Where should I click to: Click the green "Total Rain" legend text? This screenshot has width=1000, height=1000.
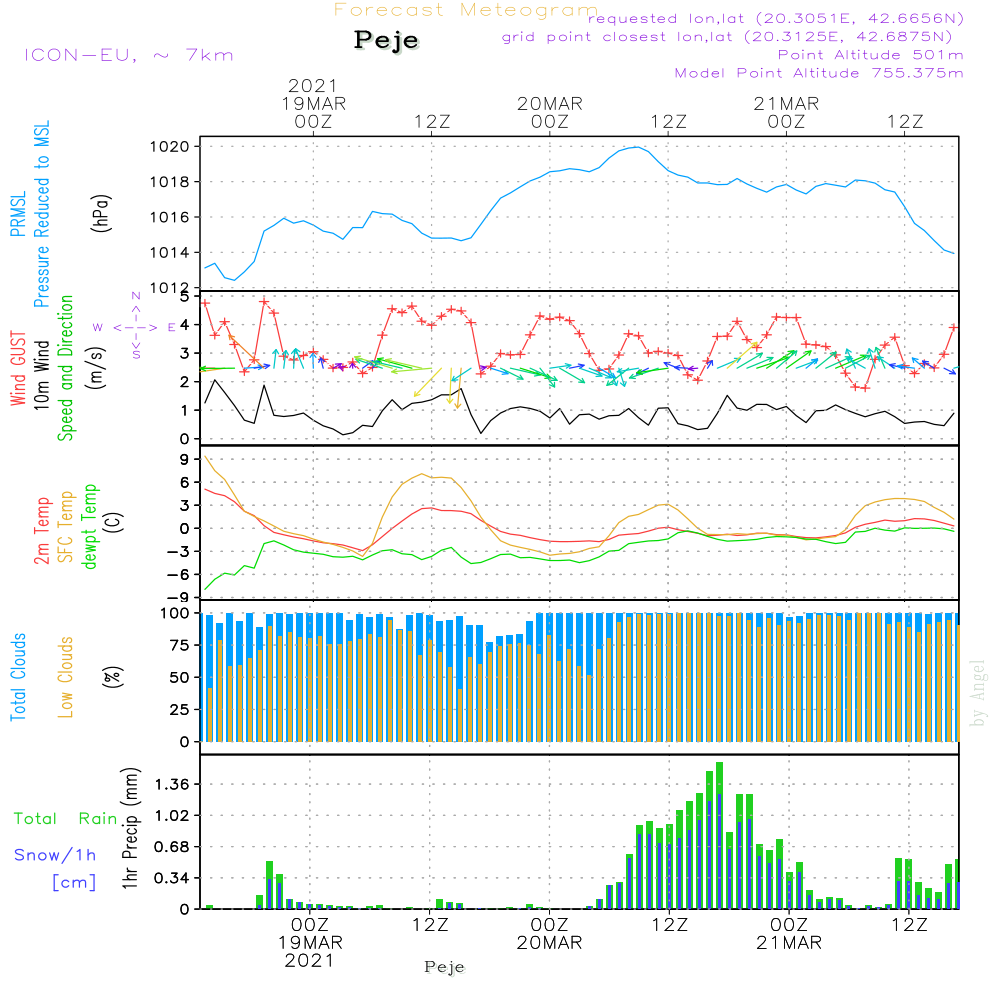(66, 819)
